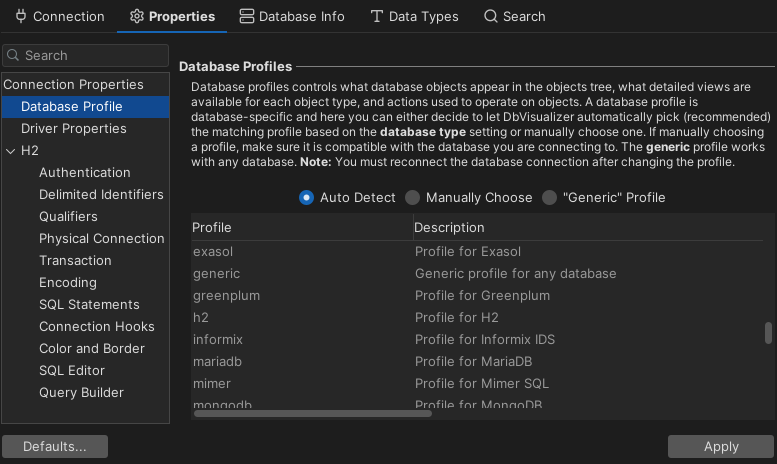
Task: Click the gear icon on Properties tab
Action: pyautogui.click(x=137, y=16)
